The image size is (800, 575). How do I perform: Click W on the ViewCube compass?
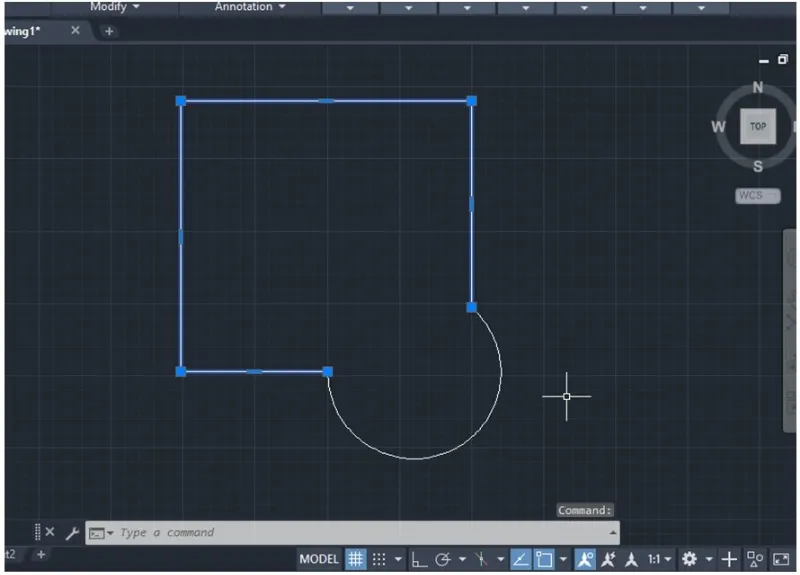tap(718, 127)
